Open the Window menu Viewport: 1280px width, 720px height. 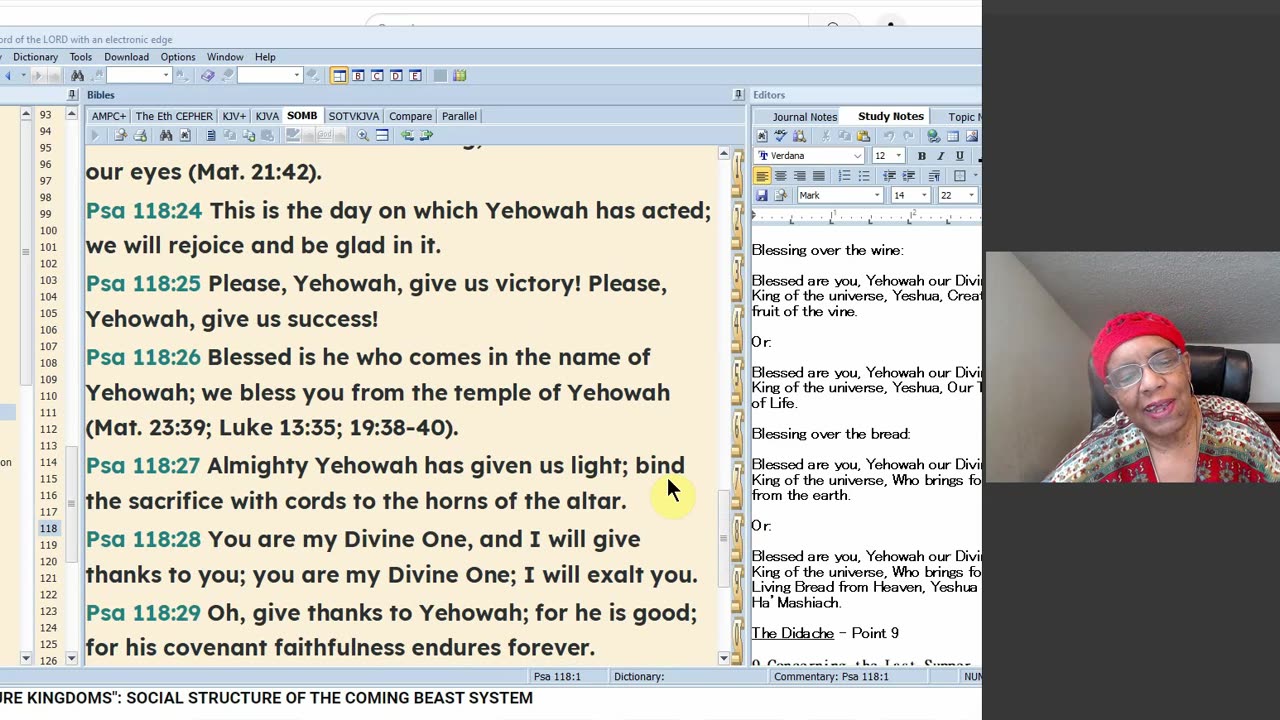click(x=225, y=57)
